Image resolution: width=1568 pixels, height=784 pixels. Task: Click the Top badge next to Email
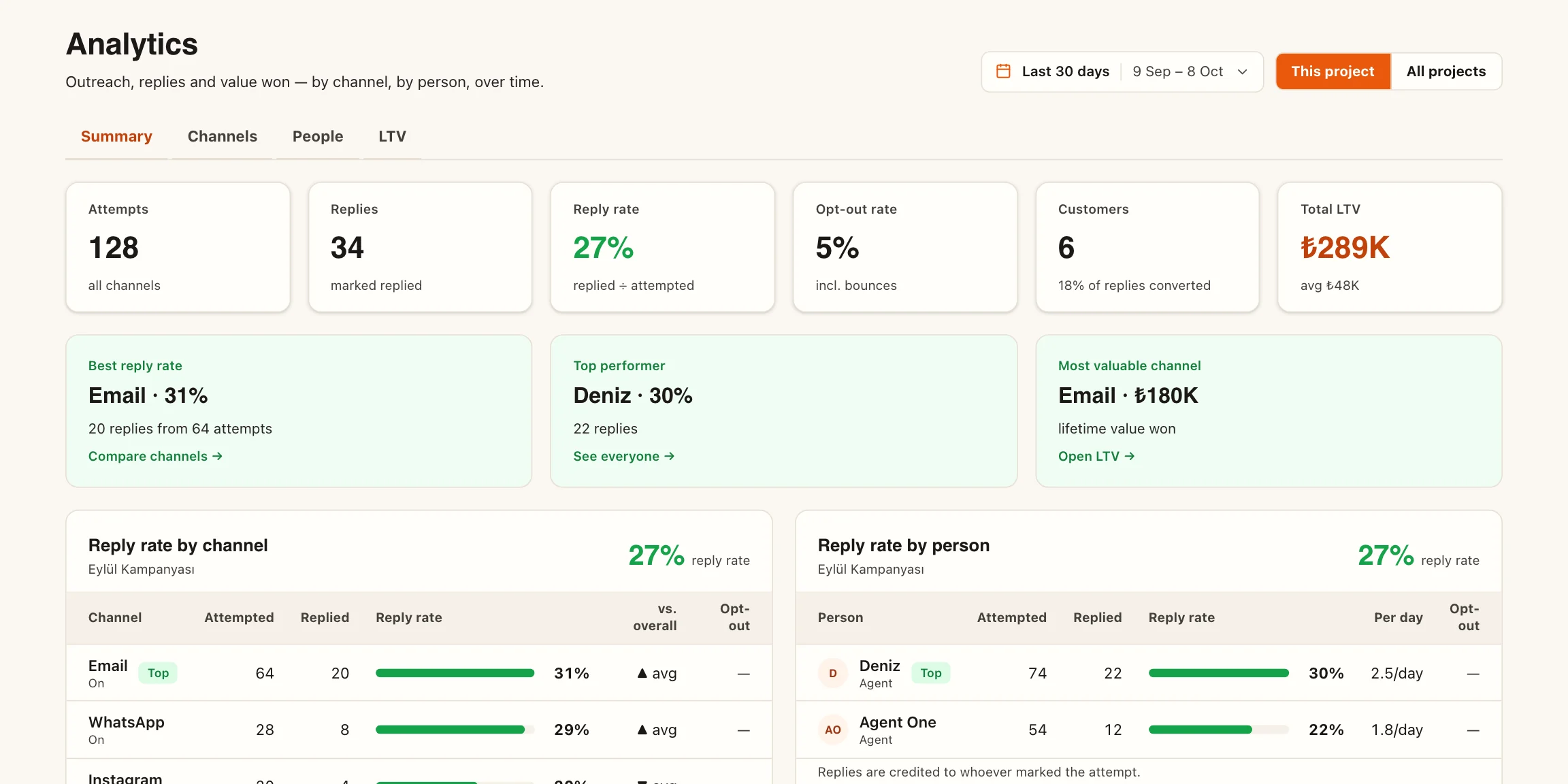tap(158, 673)
